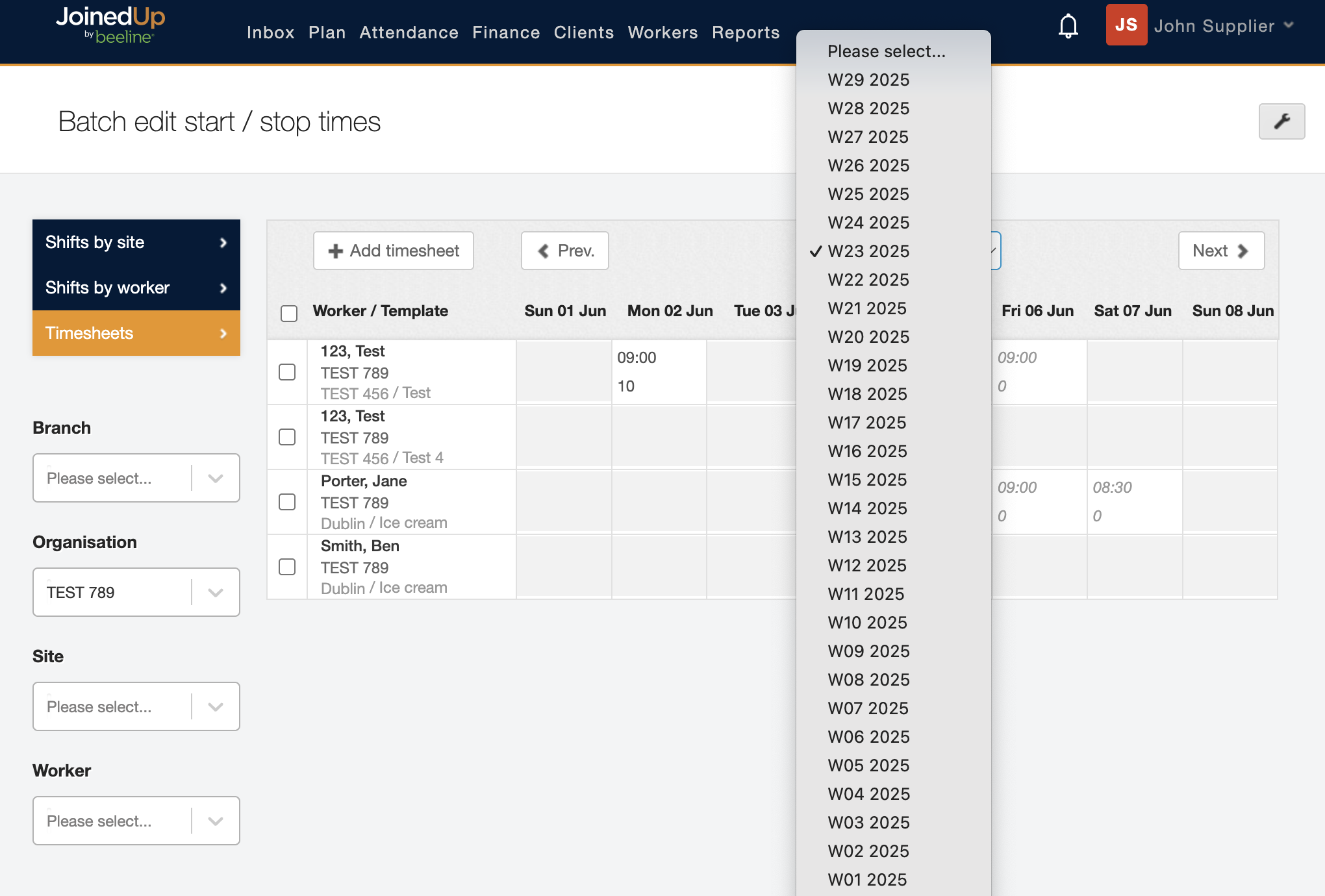Choose W12 2025 in the dropdown list
The height and width of the screenshot is (896, 1325).
[867, 566]
